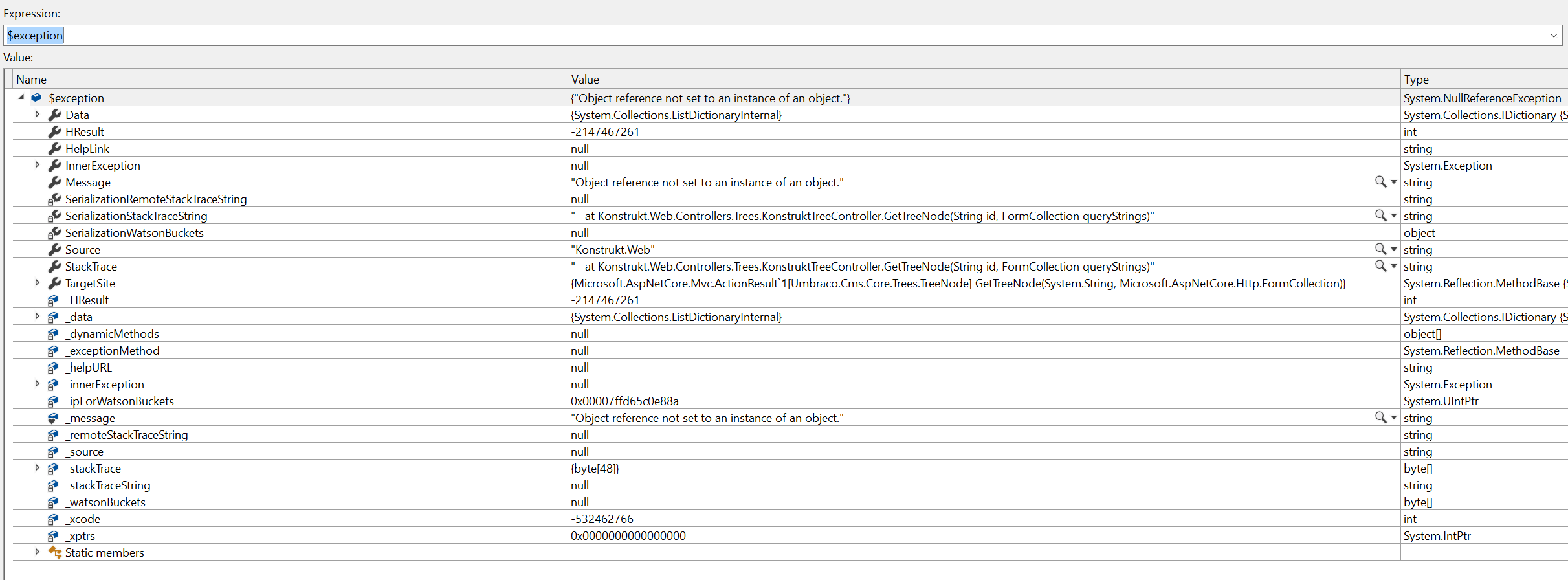1568x580 pixels.
Task: Select the _xptrs value 0x0000000000000000
Action: pos(628,535)
